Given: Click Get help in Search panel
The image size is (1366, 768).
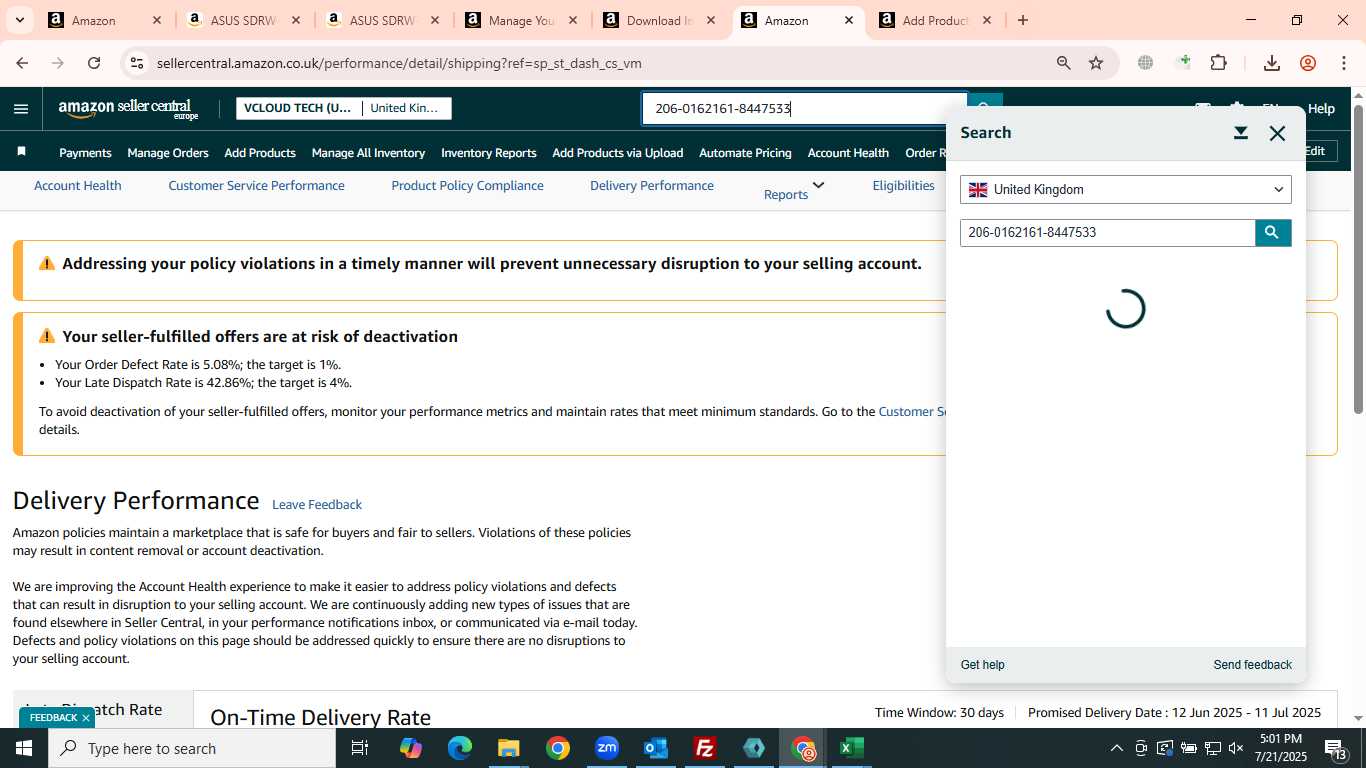Looking at the screenshot, I should click(x=982, y=665).
